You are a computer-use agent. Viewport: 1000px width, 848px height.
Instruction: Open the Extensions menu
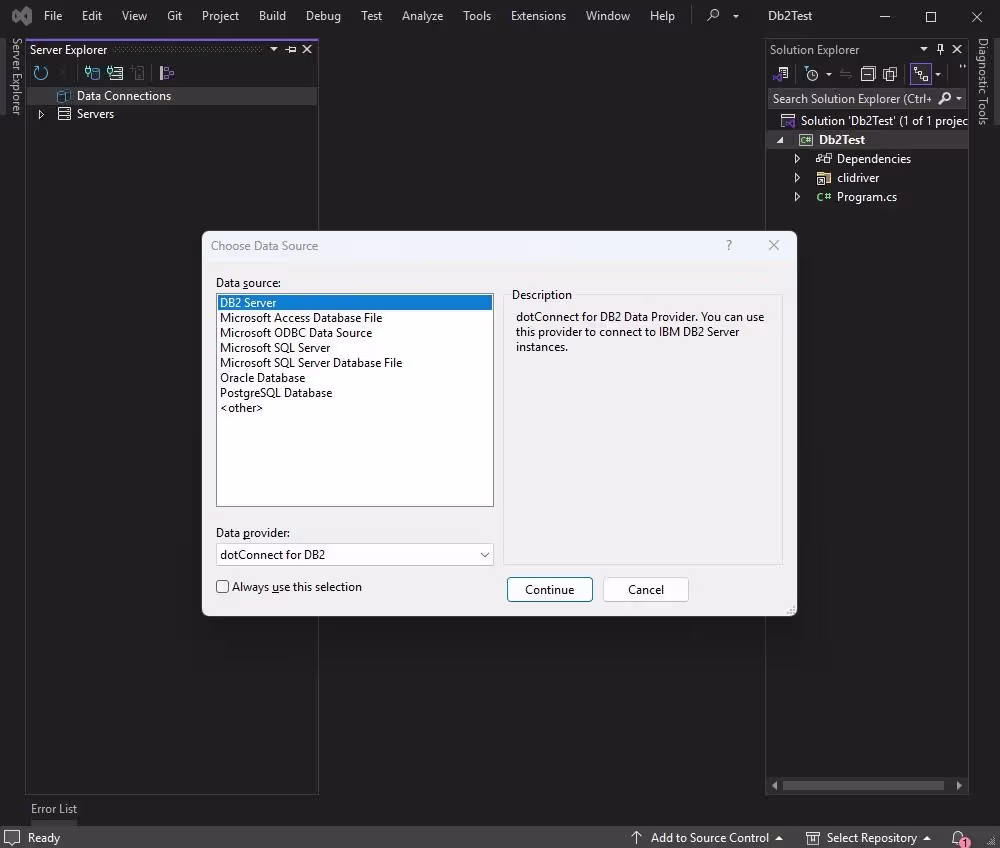[x=538, y=16]
